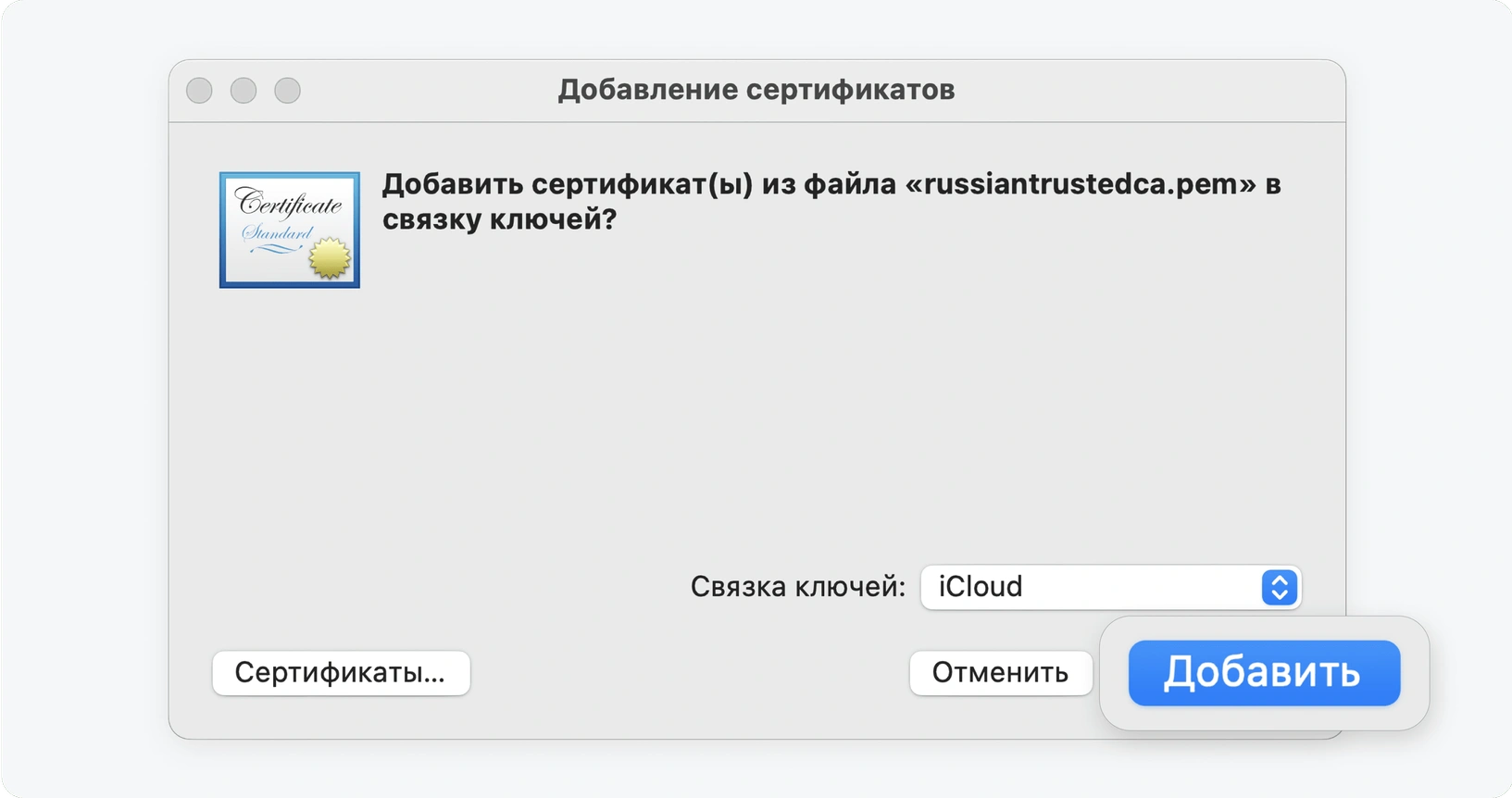Click the связку ключей? second prompt line
Screen dimensions: 1512x798
pos(499,220)
